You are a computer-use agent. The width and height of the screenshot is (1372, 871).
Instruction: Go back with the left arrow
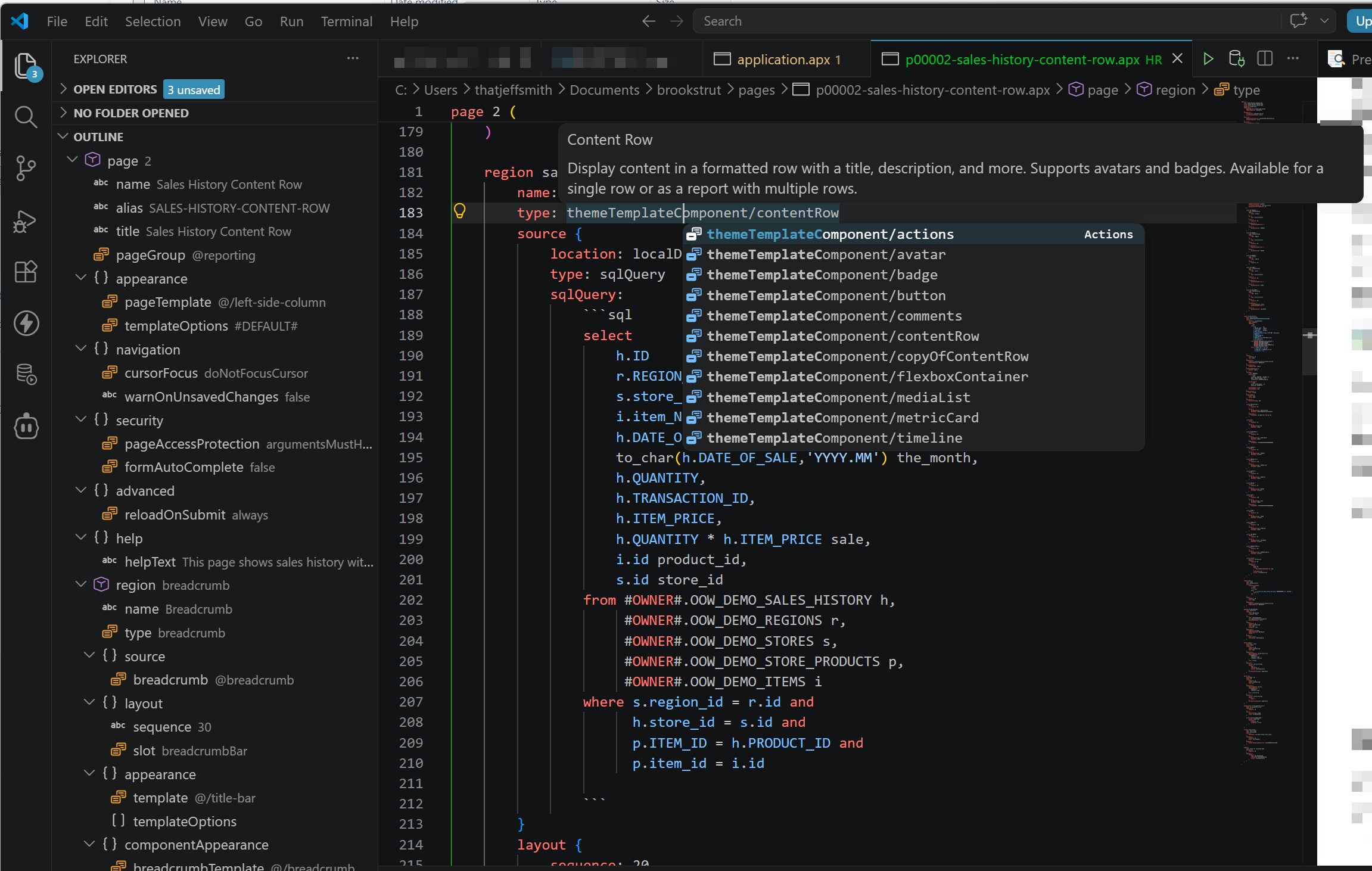648,21
